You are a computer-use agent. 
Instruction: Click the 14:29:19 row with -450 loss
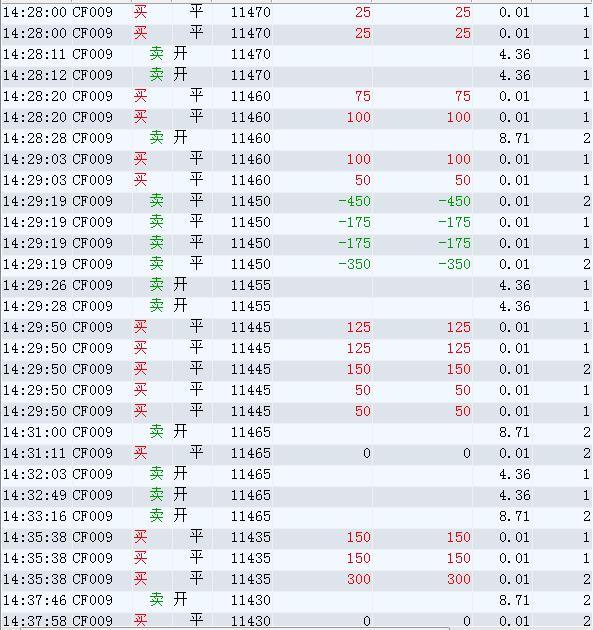click(296, 201)
